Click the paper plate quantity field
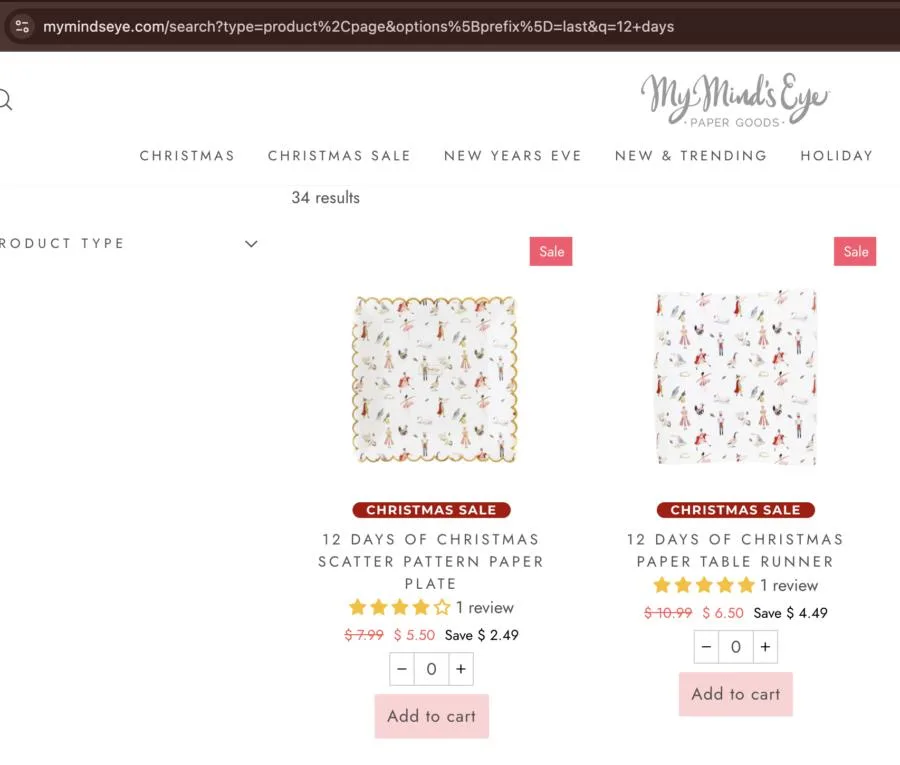 431,669
